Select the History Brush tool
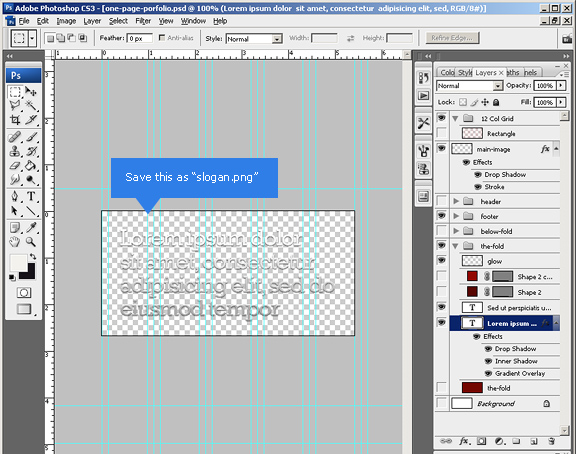The height and width of the screenshot is (454, 576). click(x=31, y=151)
